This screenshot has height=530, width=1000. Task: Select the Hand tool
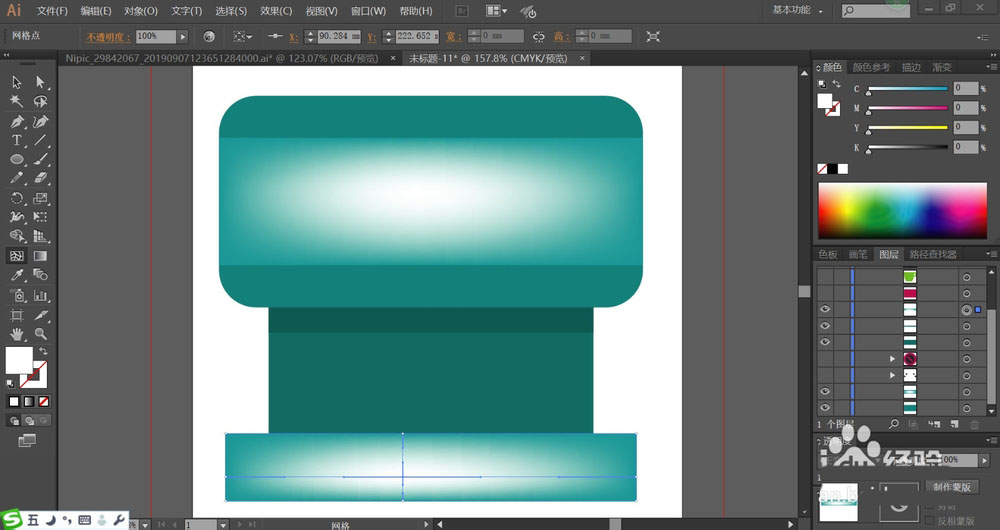point(17,333)
